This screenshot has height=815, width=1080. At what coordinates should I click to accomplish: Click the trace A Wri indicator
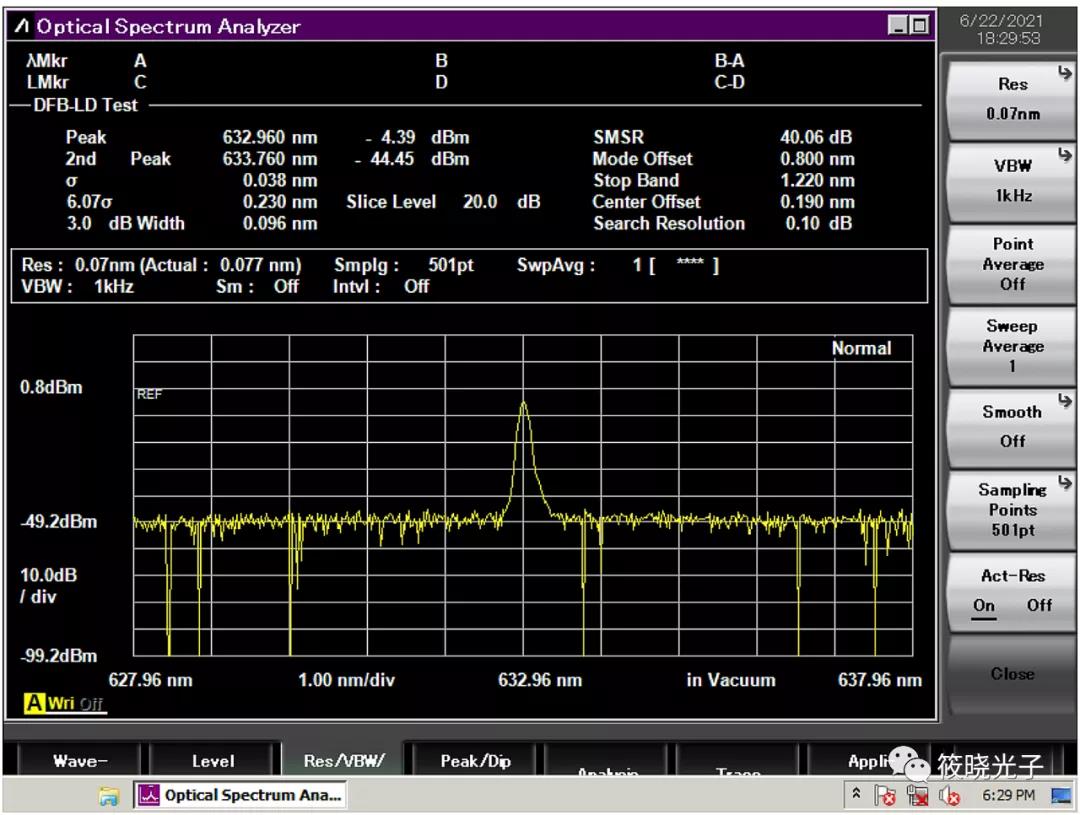[64, 703]
